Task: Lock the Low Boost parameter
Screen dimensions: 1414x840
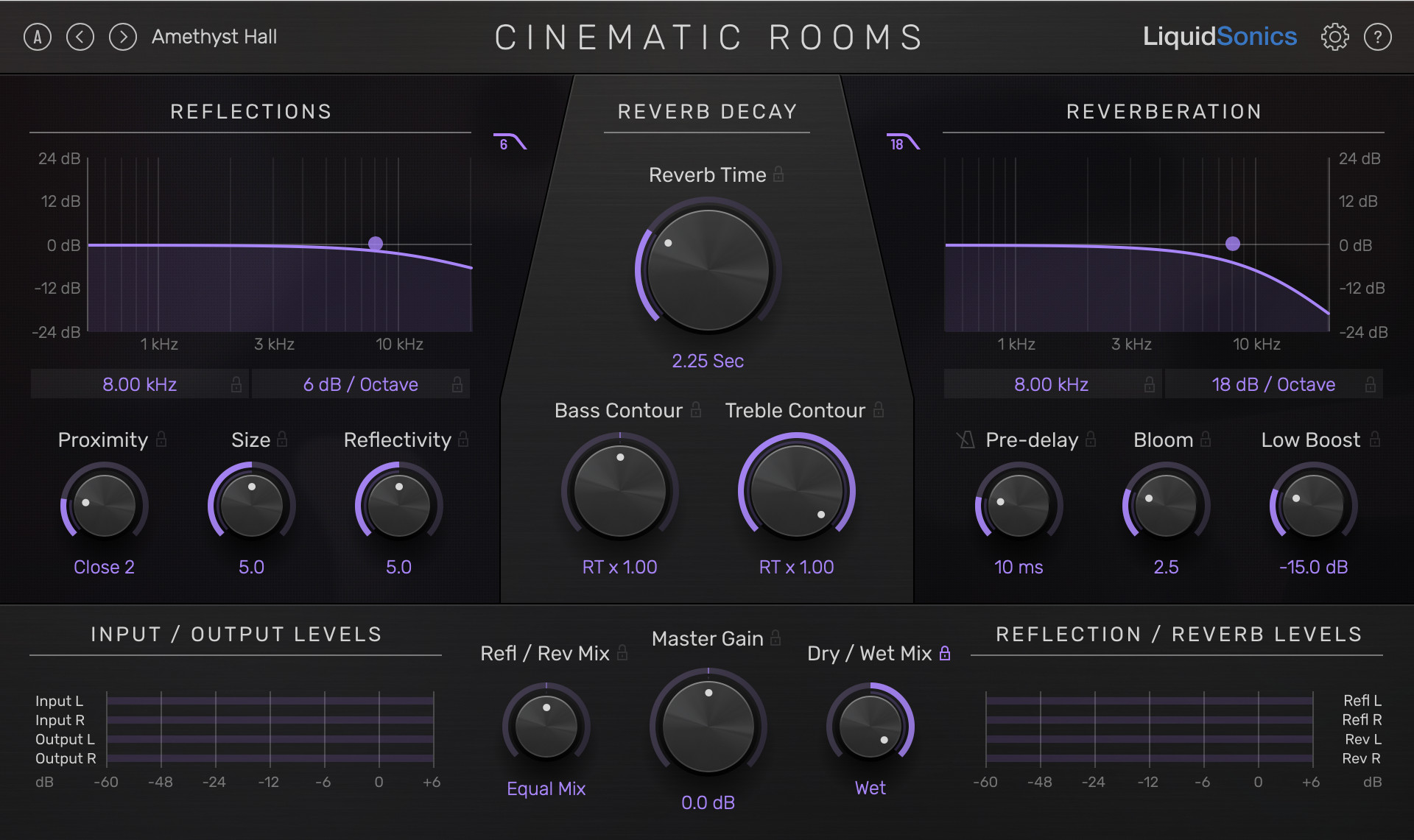Action: coord(1375,440)
